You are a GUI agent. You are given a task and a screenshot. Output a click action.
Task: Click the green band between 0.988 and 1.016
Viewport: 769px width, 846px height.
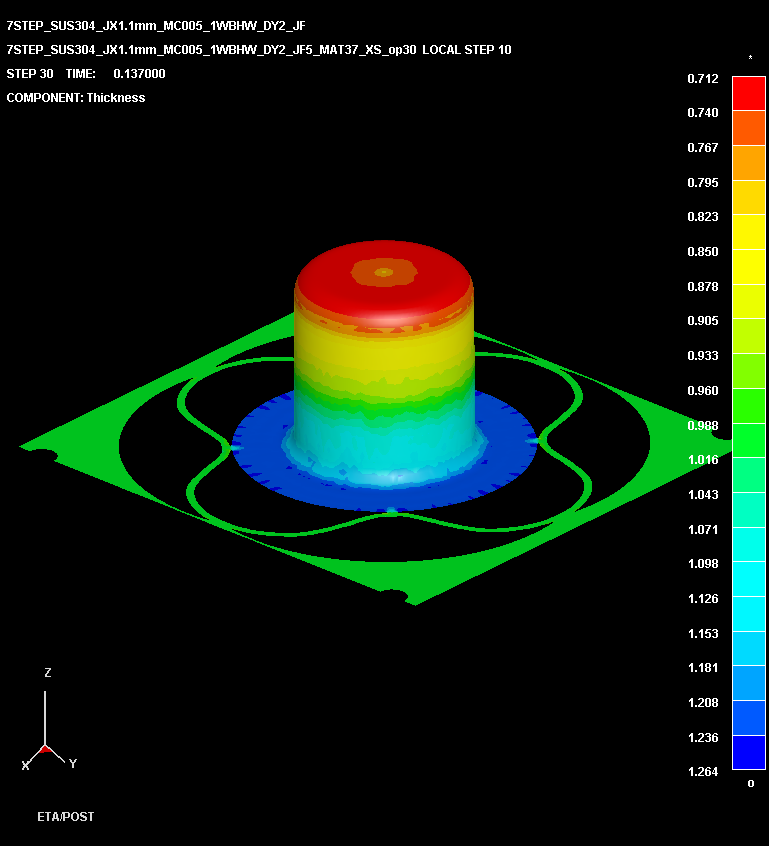748,440
